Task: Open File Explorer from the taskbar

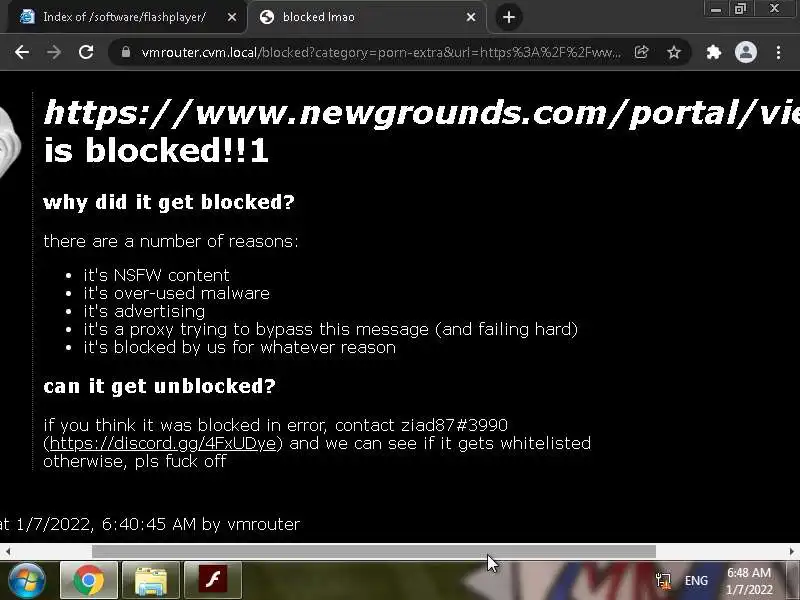Action: 151,580
